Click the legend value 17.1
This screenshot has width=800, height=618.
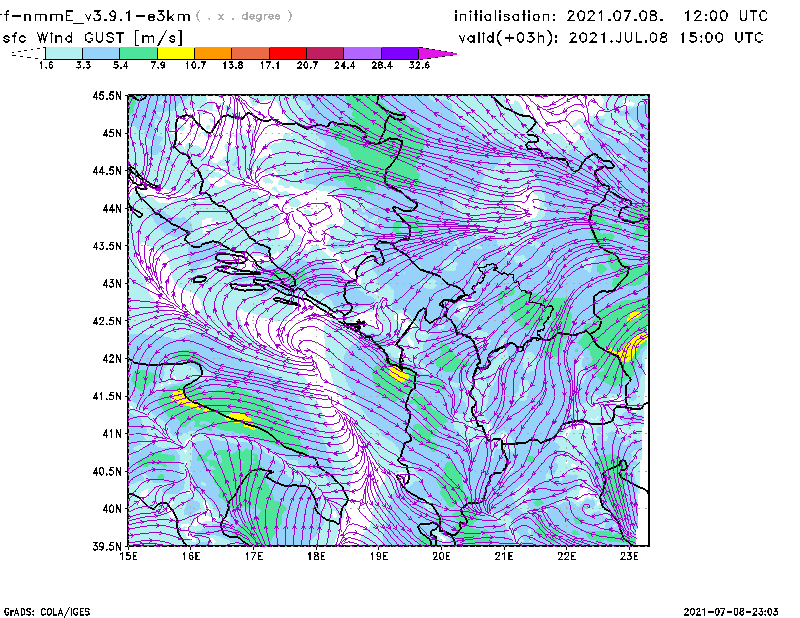point(270,65)
